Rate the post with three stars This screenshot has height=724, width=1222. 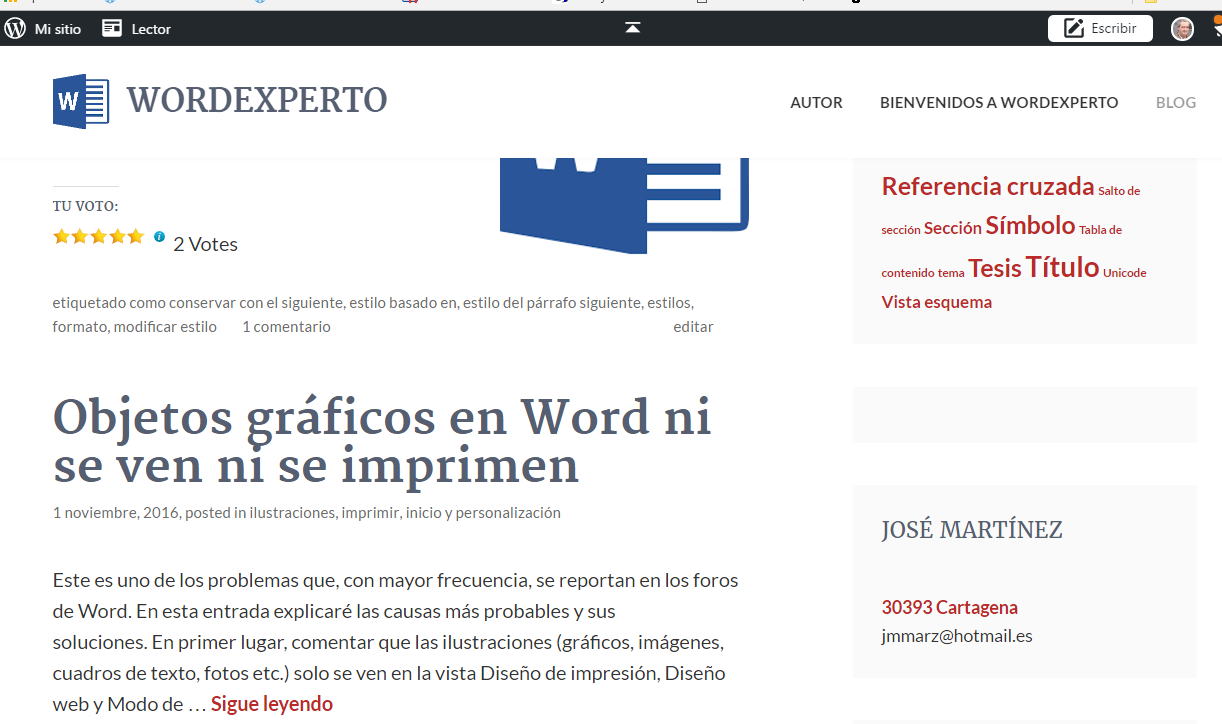pyautogui.click(x=98, y=237)
